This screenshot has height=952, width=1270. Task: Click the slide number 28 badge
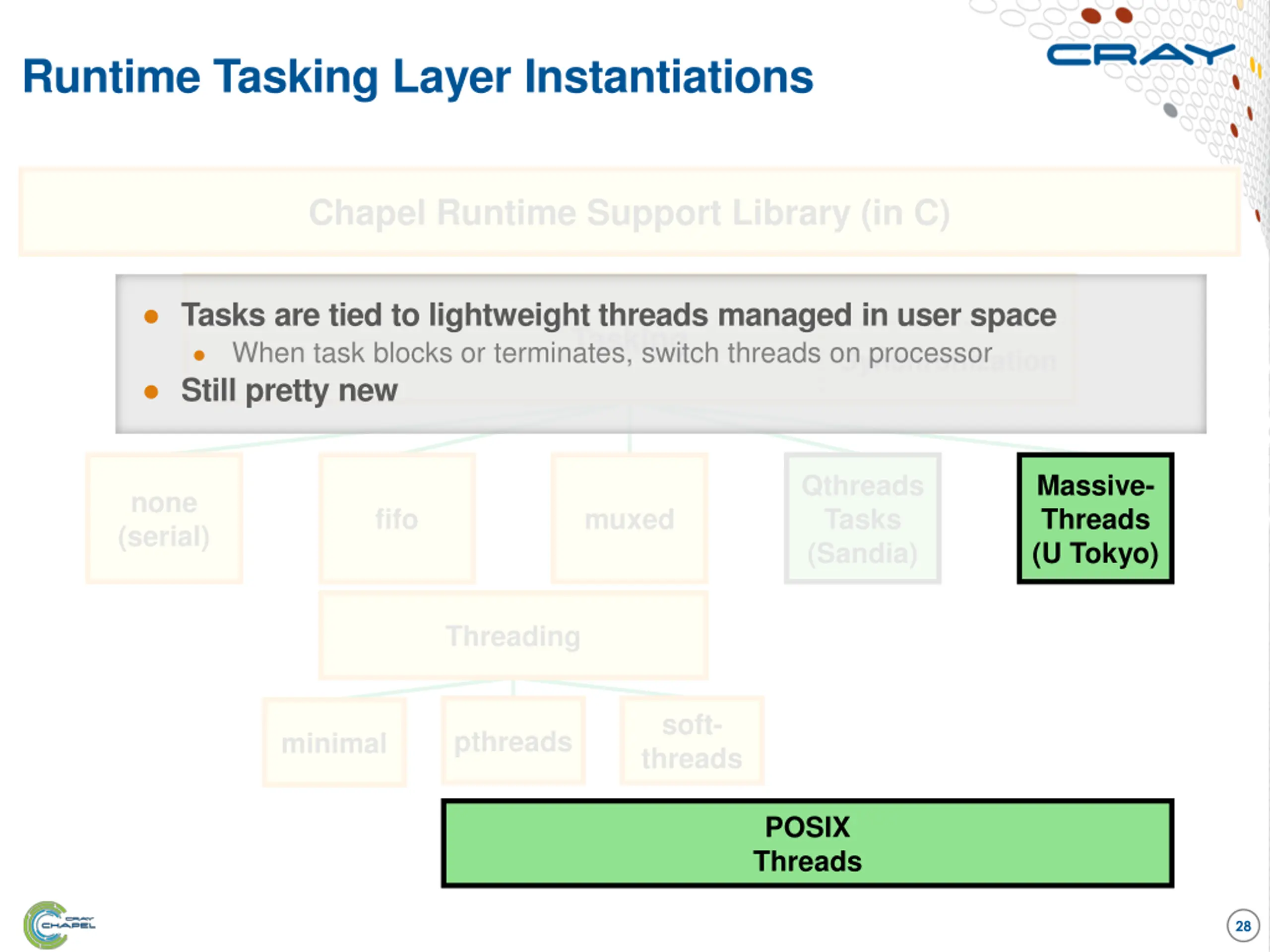click(x=1243, y=926)
